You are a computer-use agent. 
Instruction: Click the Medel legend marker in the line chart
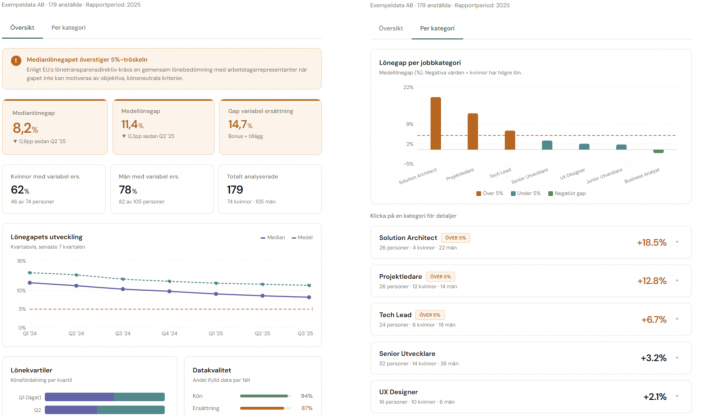coord(294,237)
